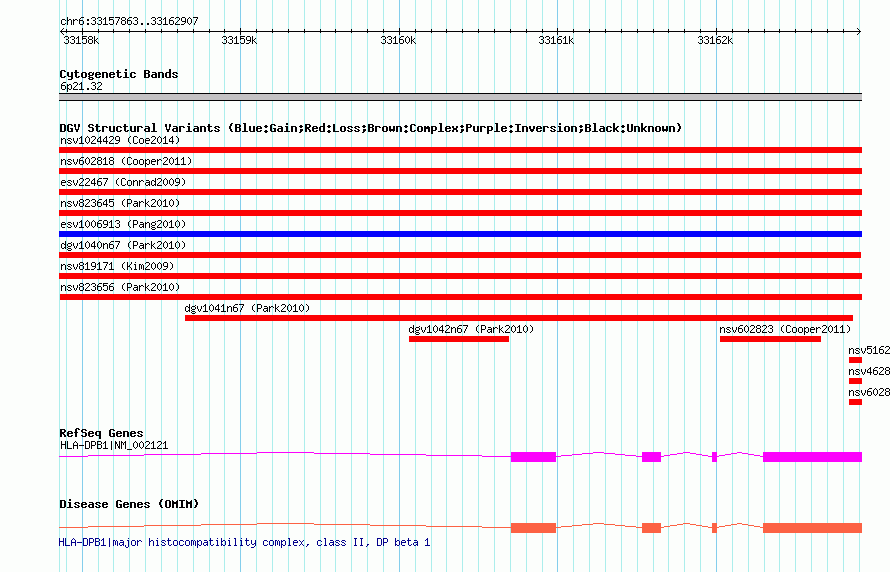
Task: Click the Disease Genes (OMIM) track title
Action: [x=129, y=504]
